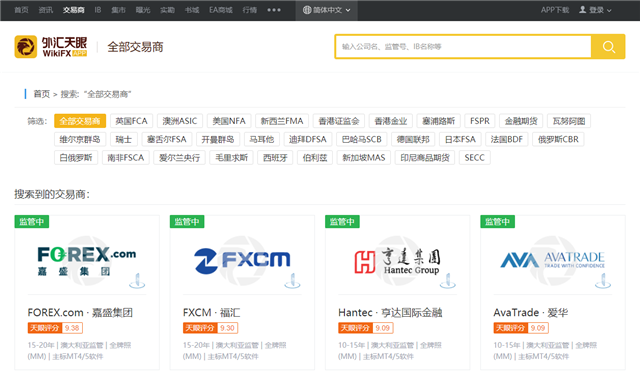The width and height of the screenshot is (640, 376).
Task: Select 交易商 in the top navigation
Action: click(73, 10)
